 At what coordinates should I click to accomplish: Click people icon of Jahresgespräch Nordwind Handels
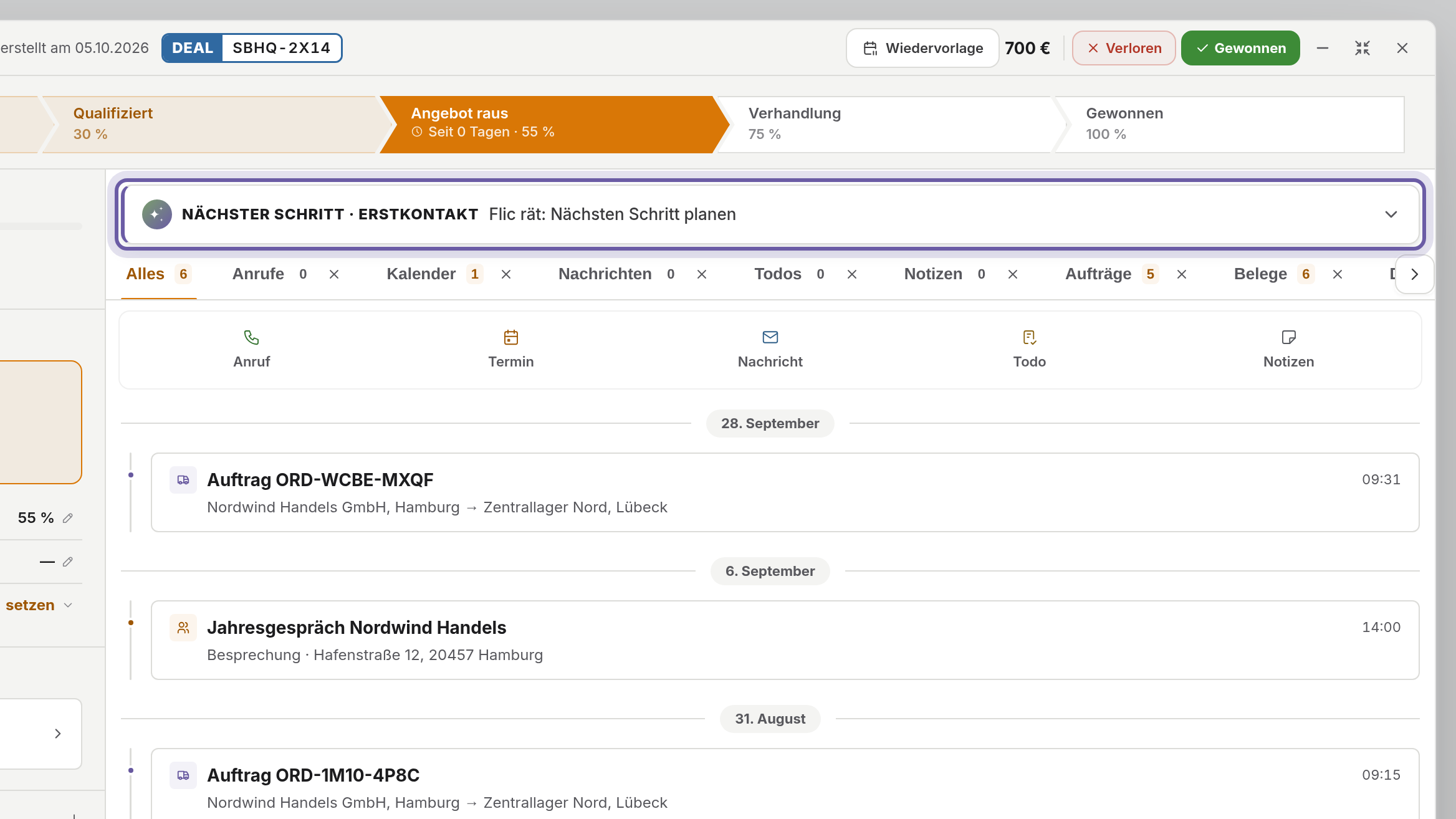(183, 628)
